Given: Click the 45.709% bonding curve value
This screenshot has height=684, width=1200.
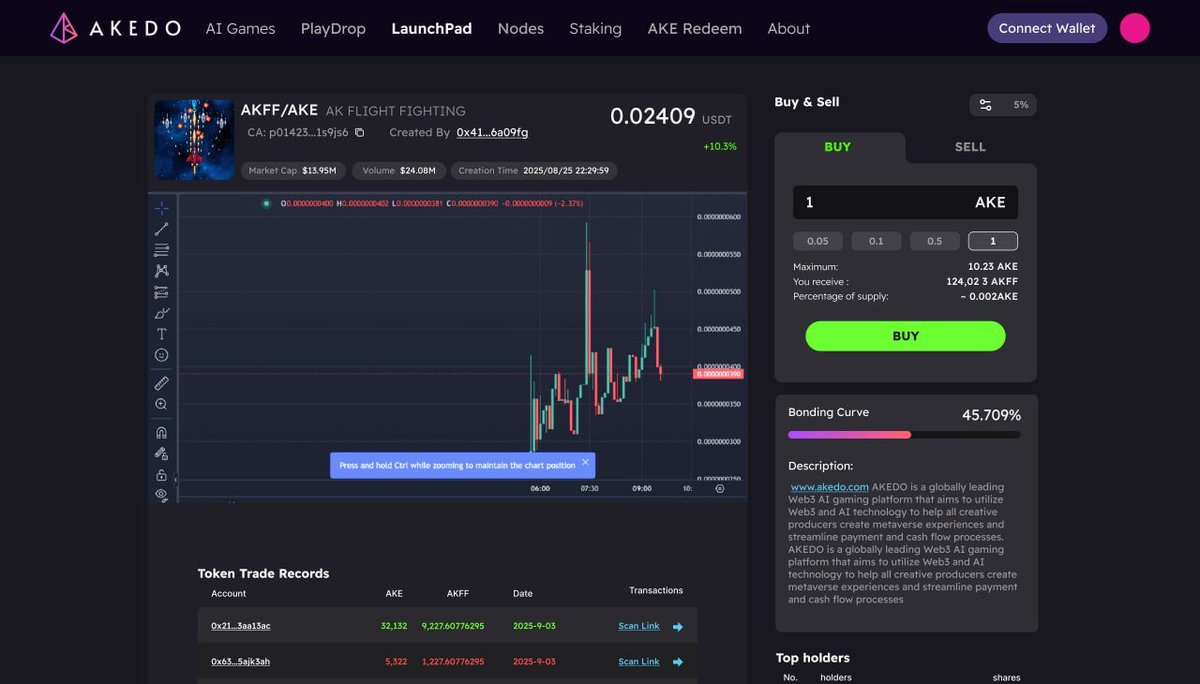Looking at the screenshot, I should click(x=991, y=415).
